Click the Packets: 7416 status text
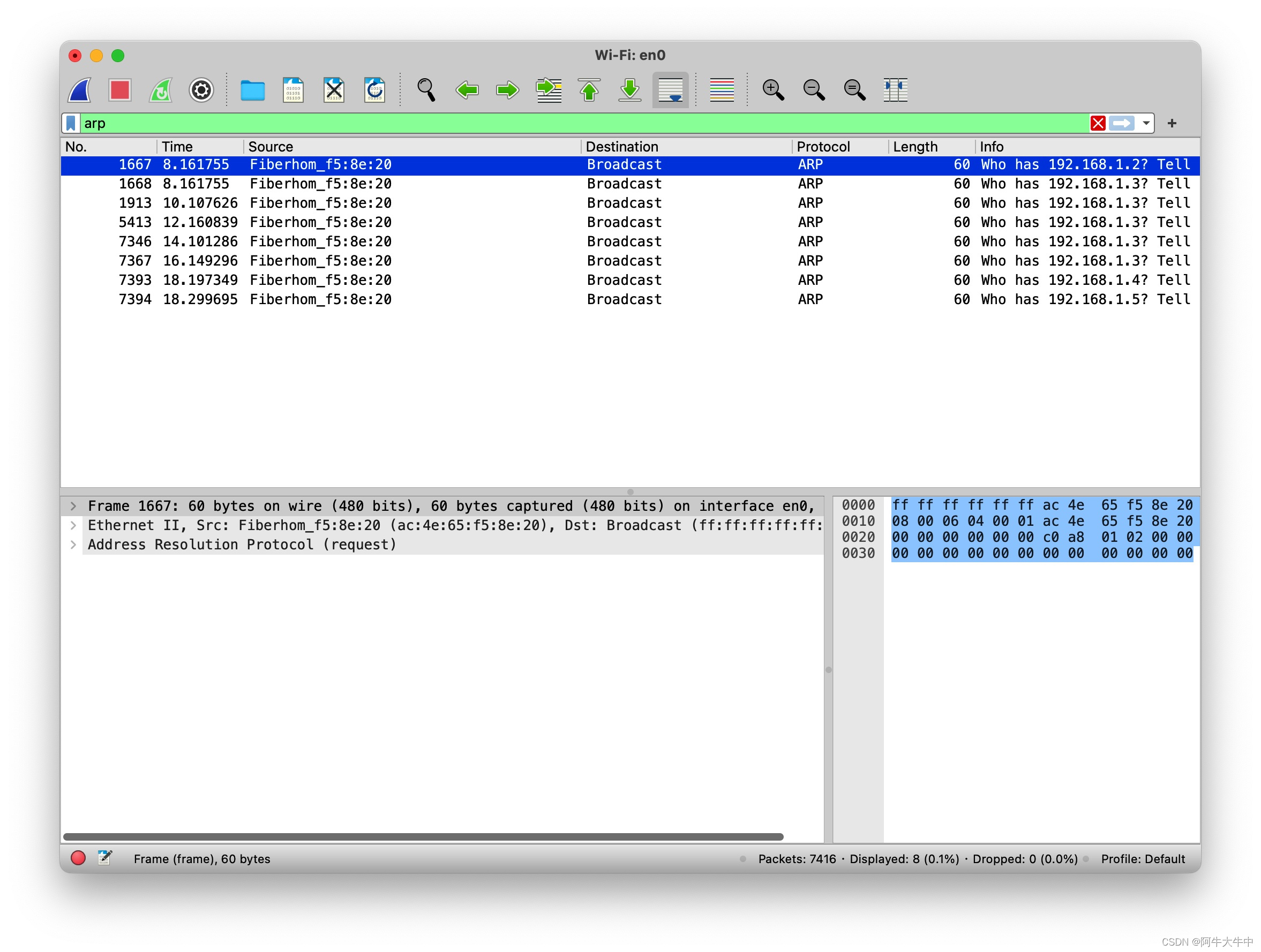This screenshot has width=1261, height=952. coord(797,858)
